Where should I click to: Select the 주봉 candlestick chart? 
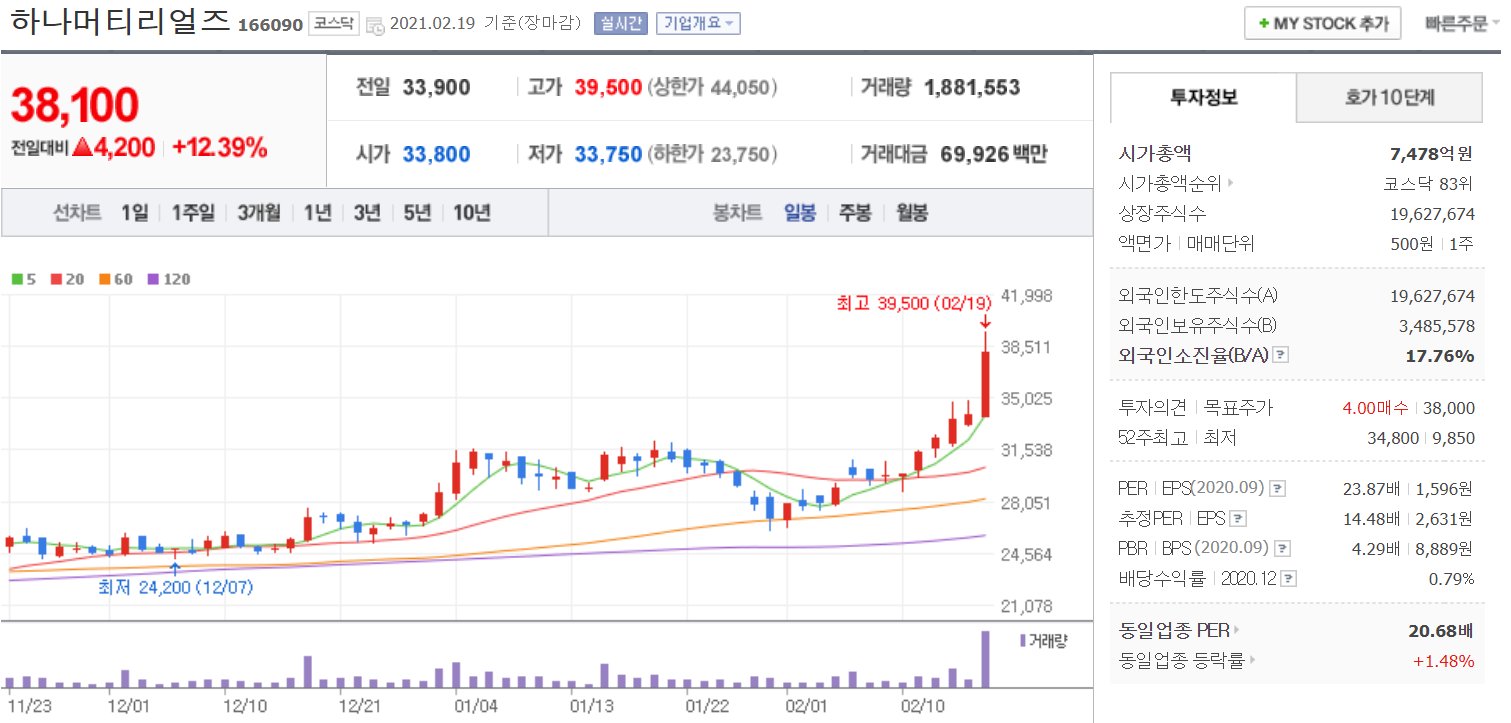855,213
